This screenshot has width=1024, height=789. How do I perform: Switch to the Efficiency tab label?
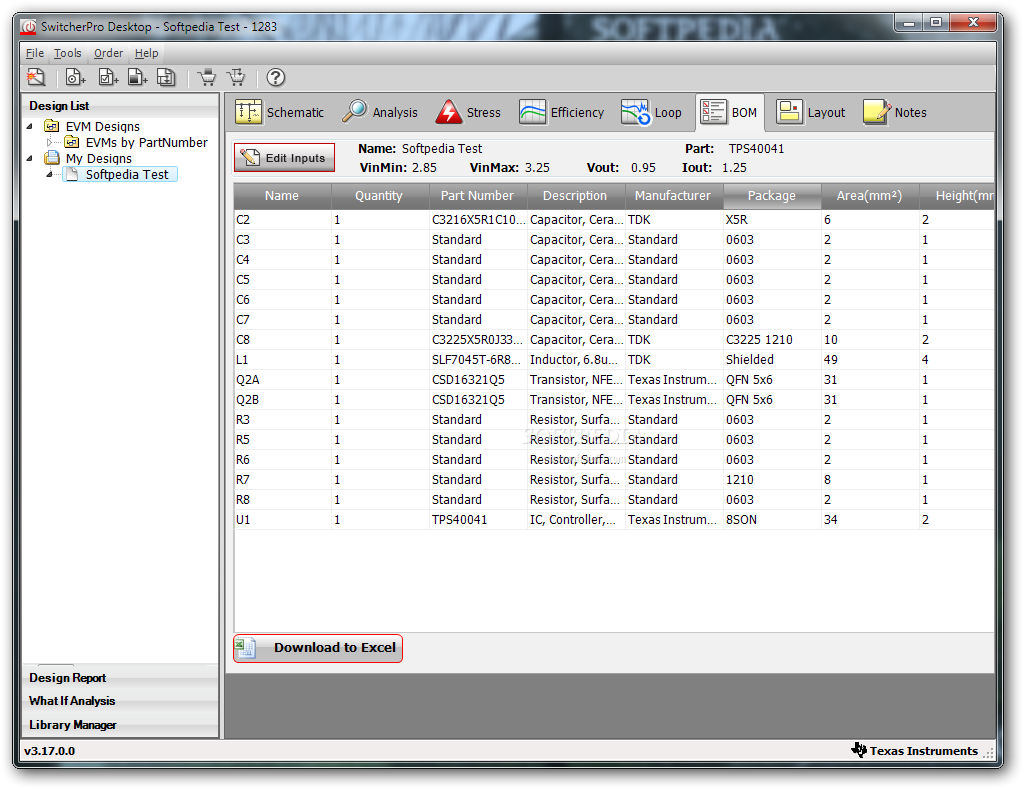click(x=577, y=112)
